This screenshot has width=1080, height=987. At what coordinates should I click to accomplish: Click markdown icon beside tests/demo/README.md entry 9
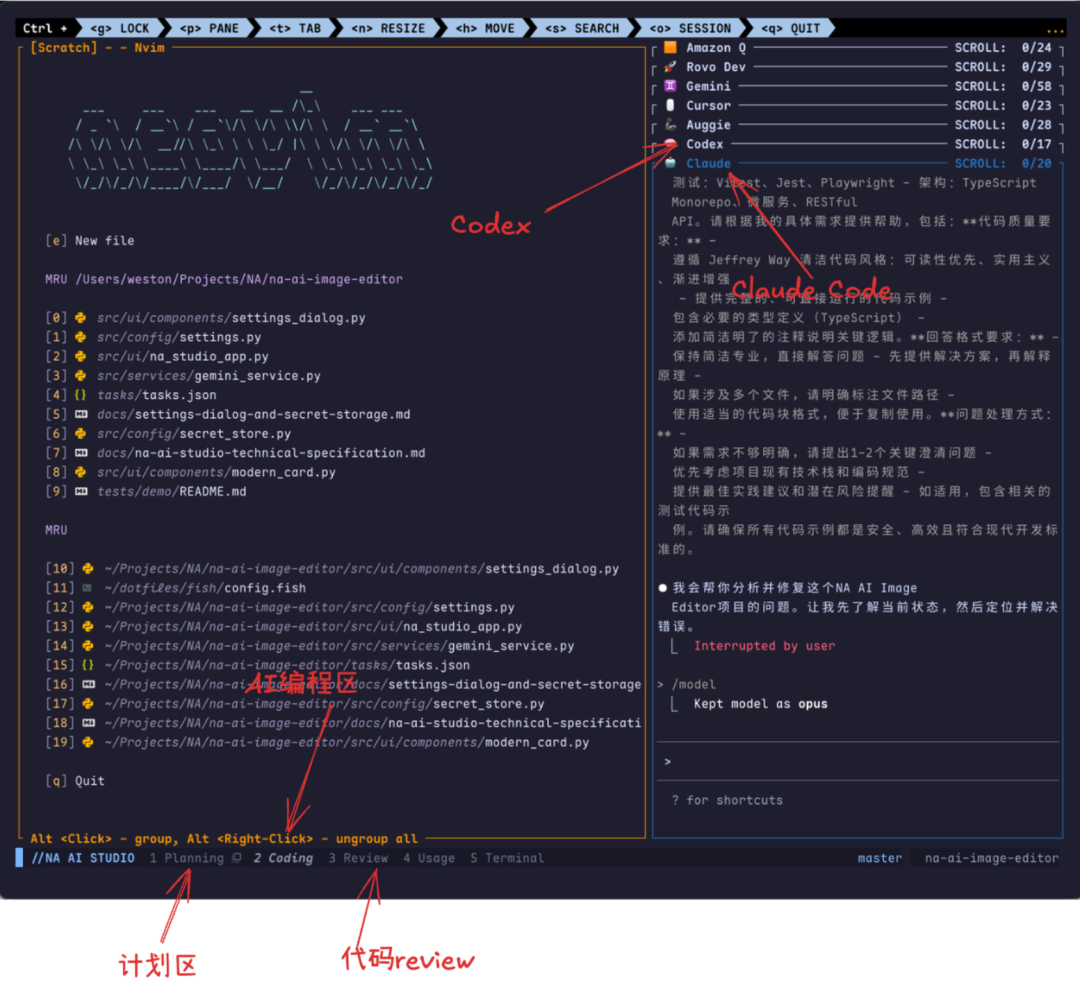click(x=81, y=491)
